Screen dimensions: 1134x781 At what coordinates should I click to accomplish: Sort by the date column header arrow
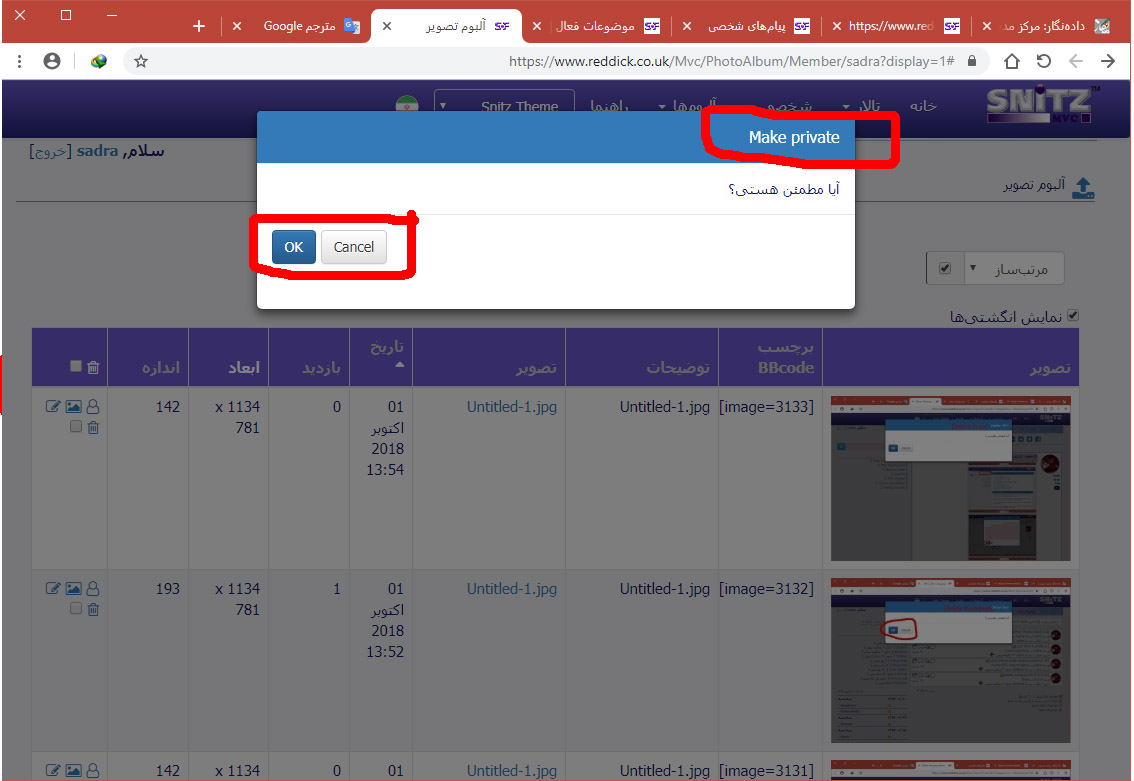point(400,365)
